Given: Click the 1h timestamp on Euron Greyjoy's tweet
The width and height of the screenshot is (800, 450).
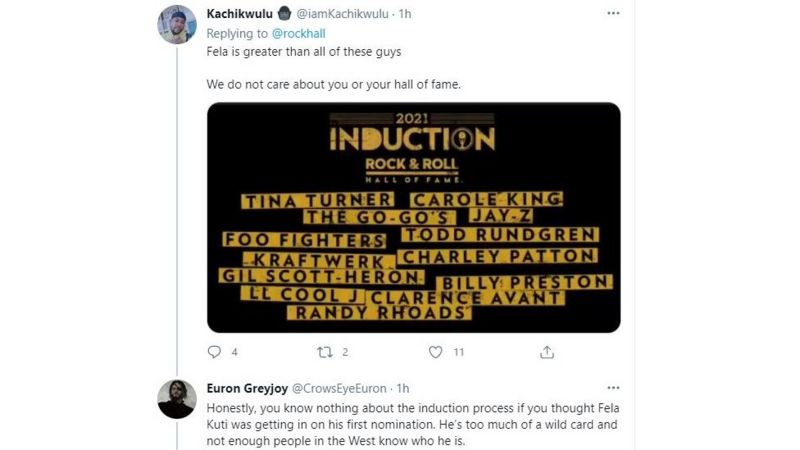Looking at the screenshot, I should [x=403, y=388].
